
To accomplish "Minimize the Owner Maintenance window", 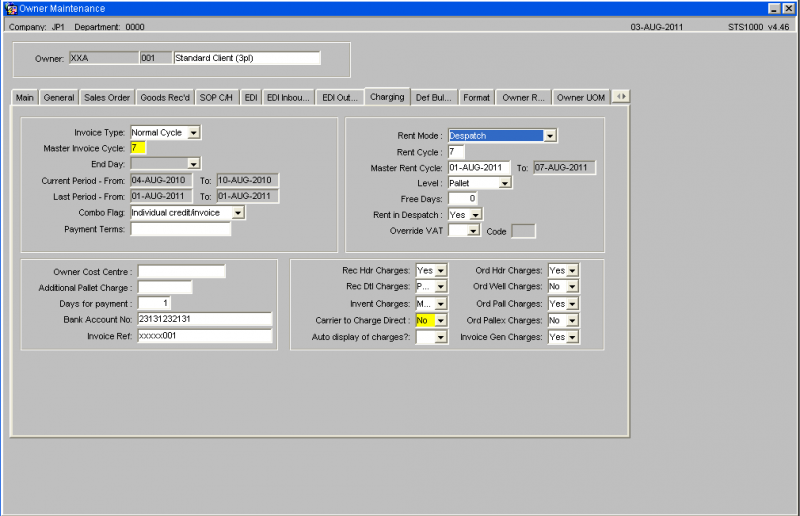I will click(774, 9).
